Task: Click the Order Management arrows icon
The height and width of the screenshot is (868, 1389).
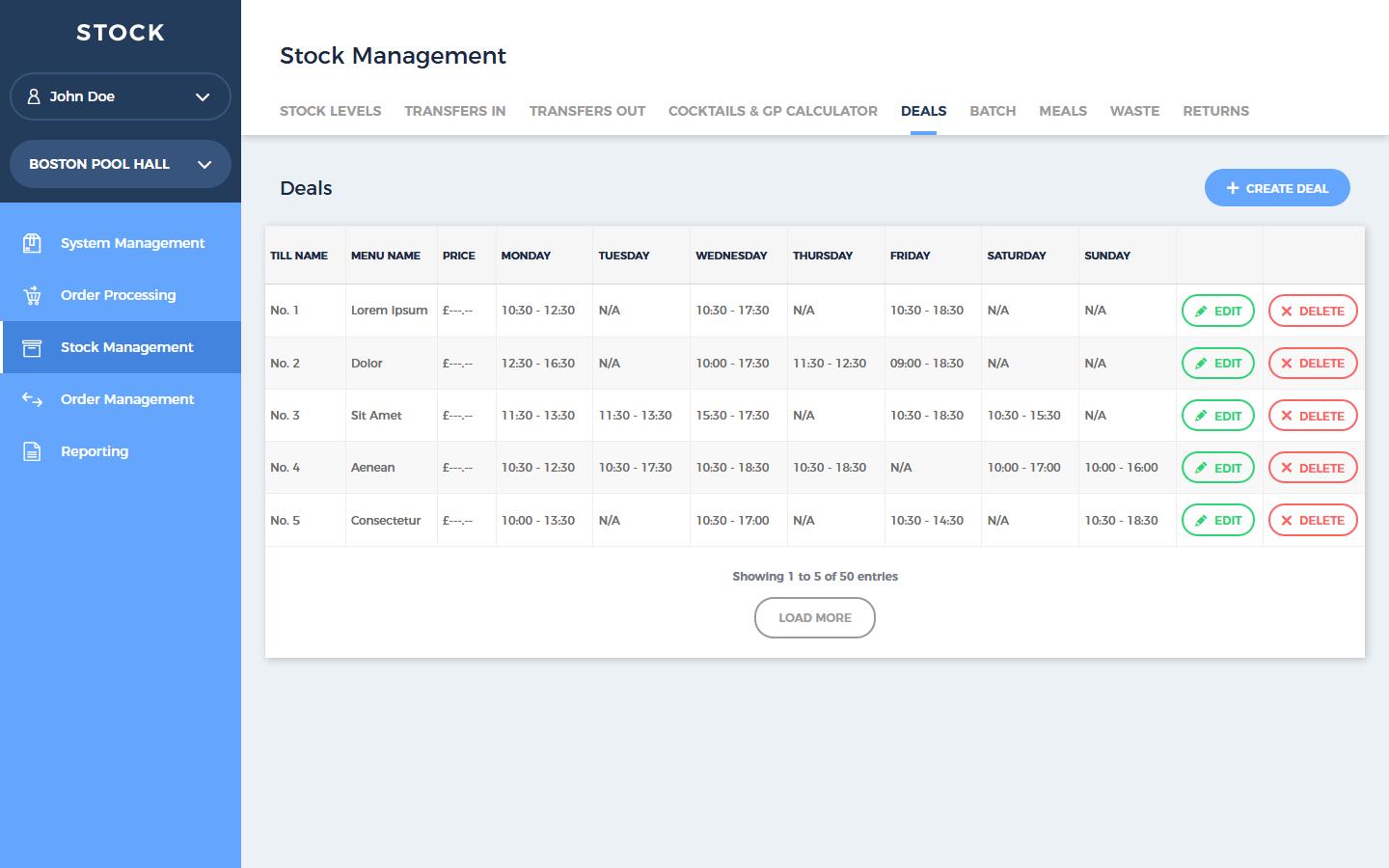Action: pos(32,399)
